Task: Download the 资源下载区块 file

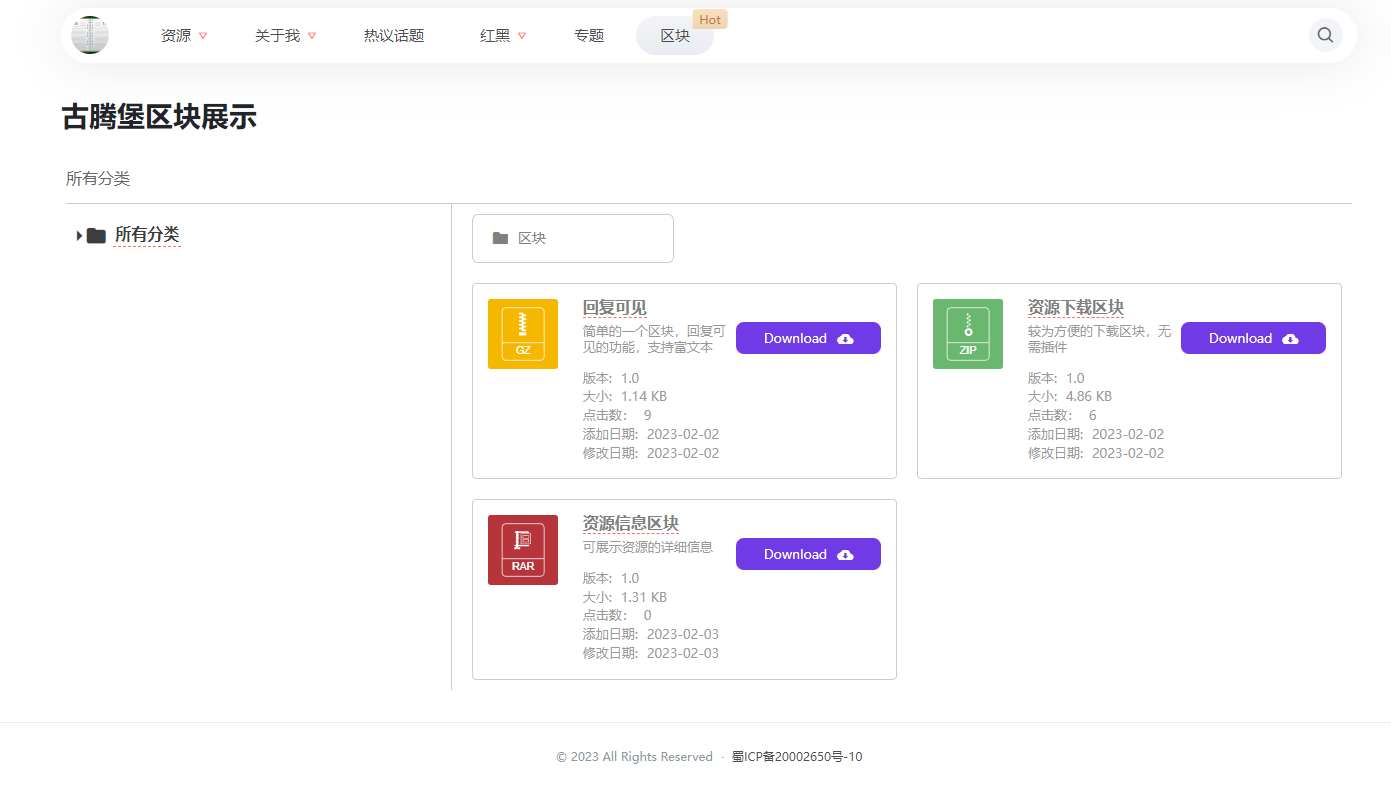Action: pyautogui.click(x=1253, y=338)
